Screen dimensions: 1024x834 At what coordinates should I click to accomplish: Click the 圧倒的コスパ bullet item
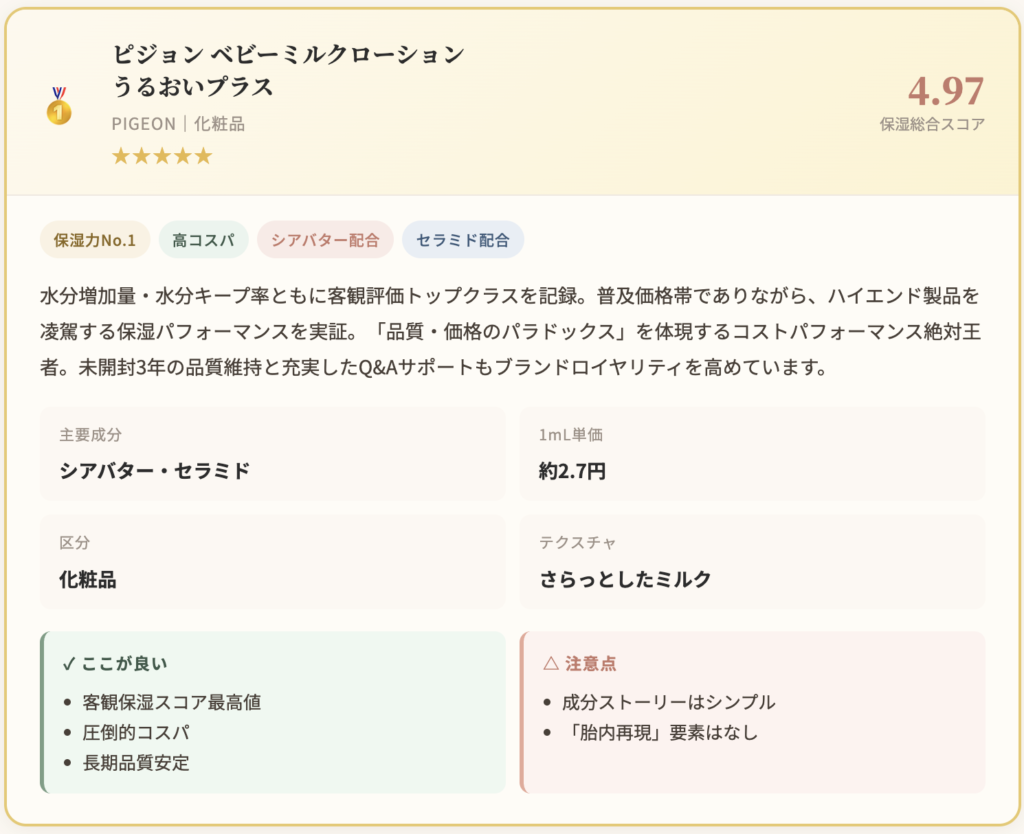136,732
